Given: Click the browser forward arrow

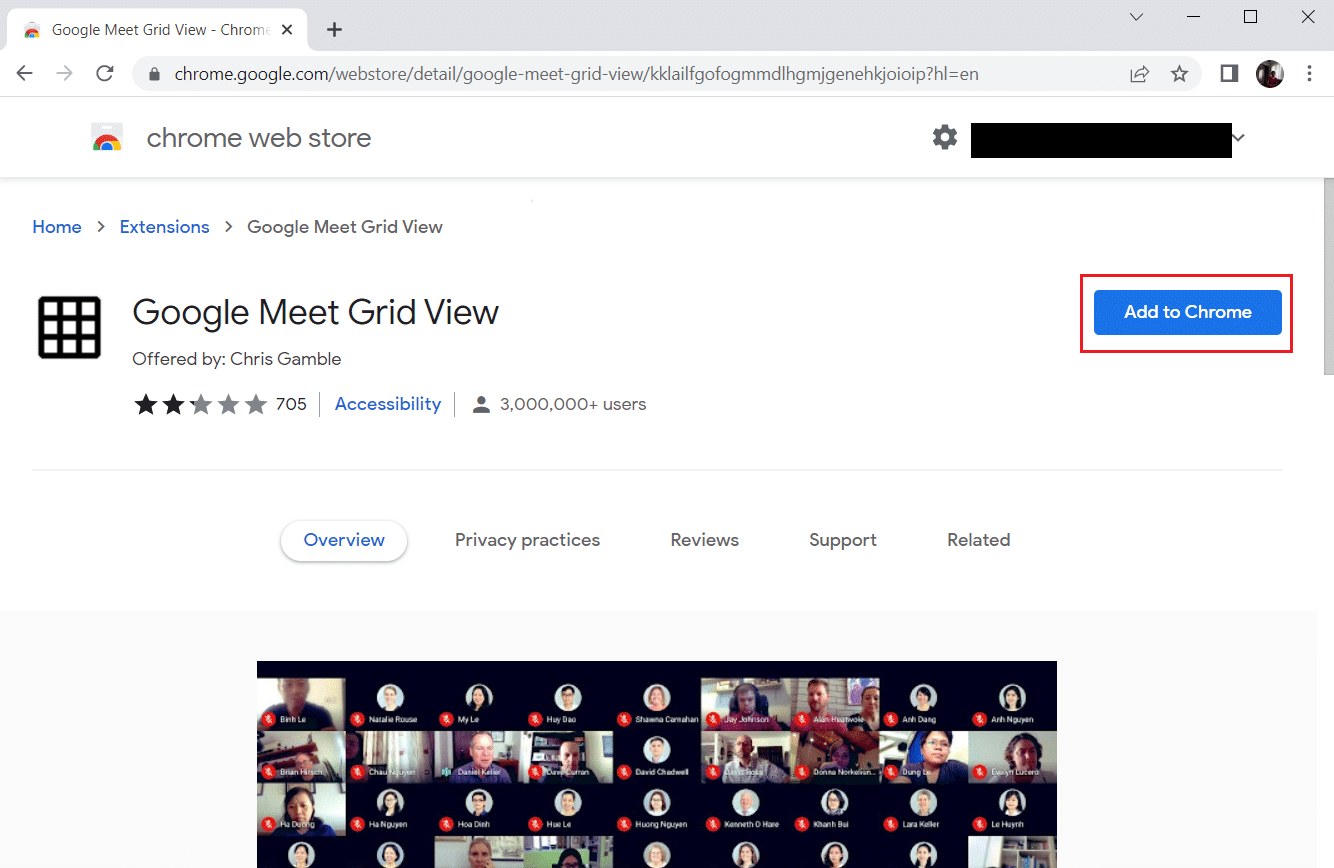Looking at the screenshot, I should coord(65,73).
